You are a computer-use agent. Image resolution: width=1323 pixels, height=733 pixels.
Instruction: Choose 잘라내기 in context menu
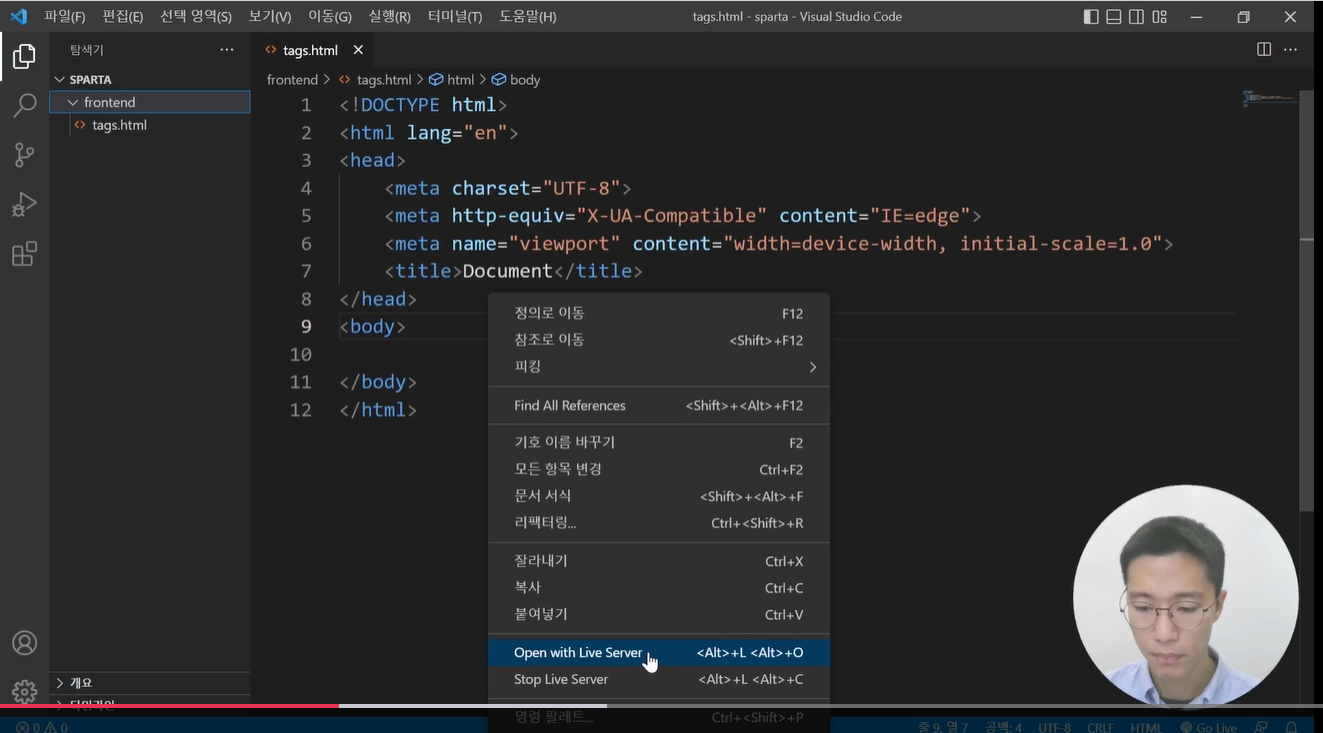pyautogui.click(x=659, y=562)
